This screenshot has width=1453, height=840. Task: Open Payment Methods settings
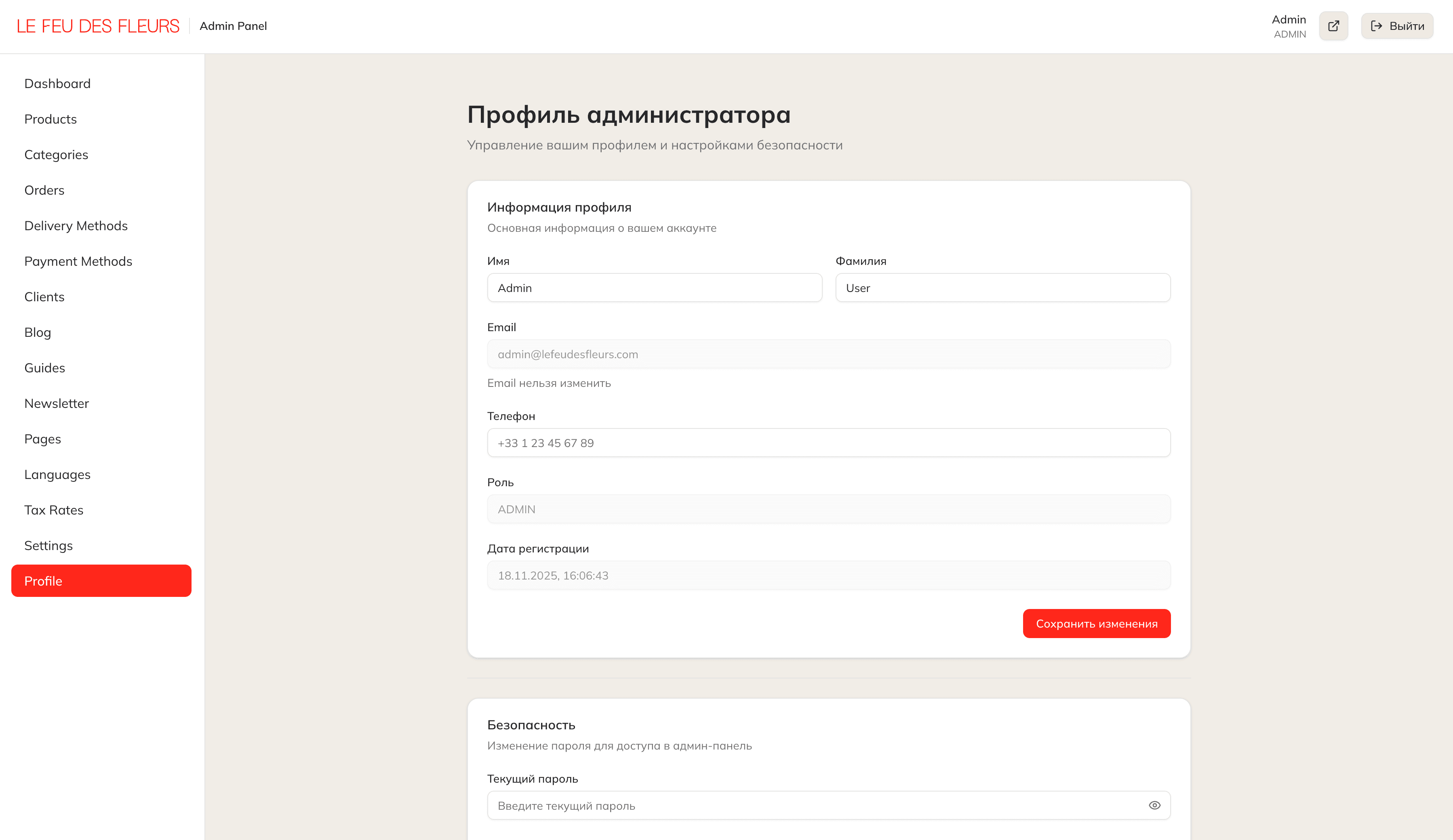(78, 261)
